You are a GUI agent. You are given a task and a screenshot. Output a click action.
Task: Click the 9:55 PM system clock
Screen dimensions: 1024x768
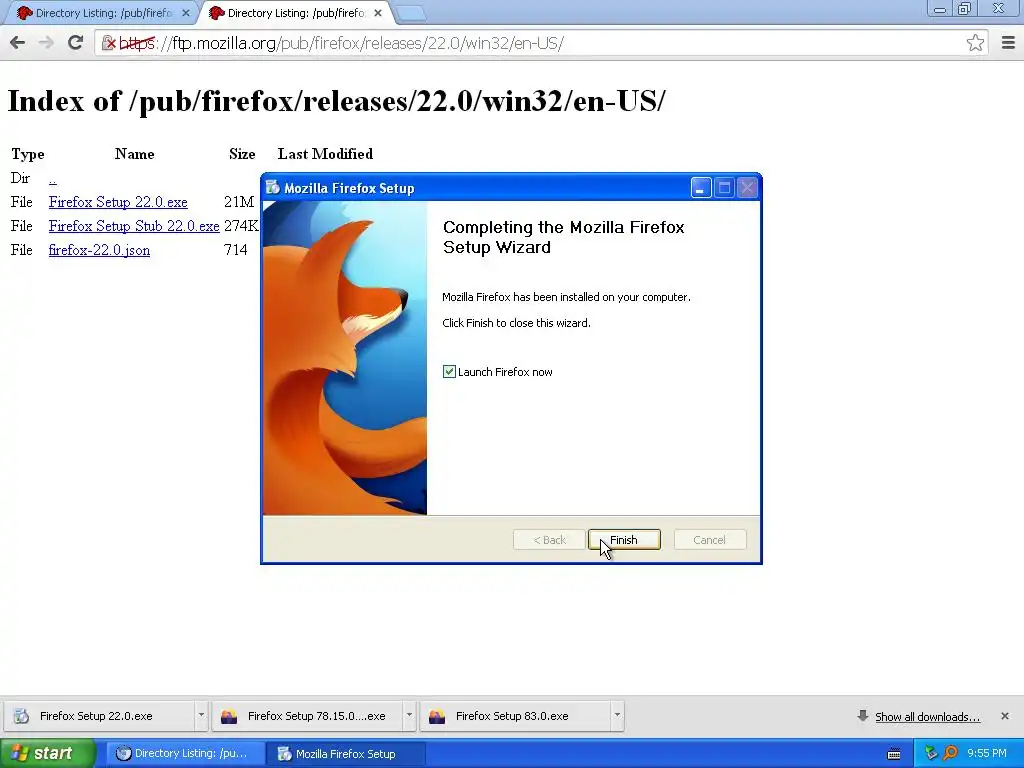pos(987,754)
